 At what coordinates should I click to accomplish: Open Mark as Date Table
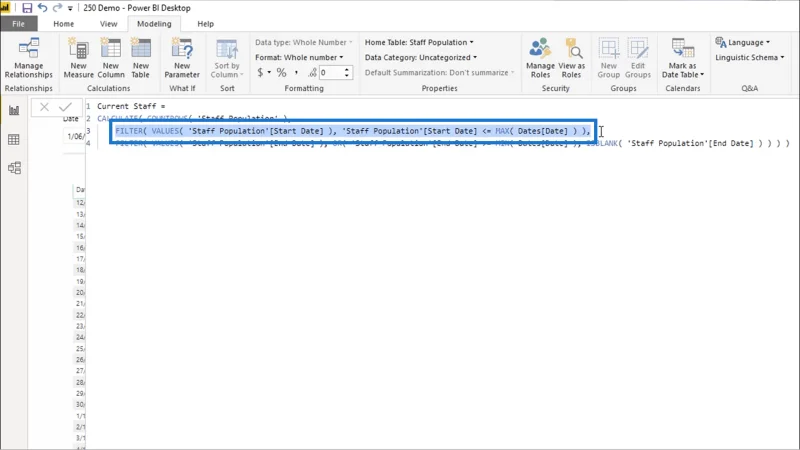683,58
